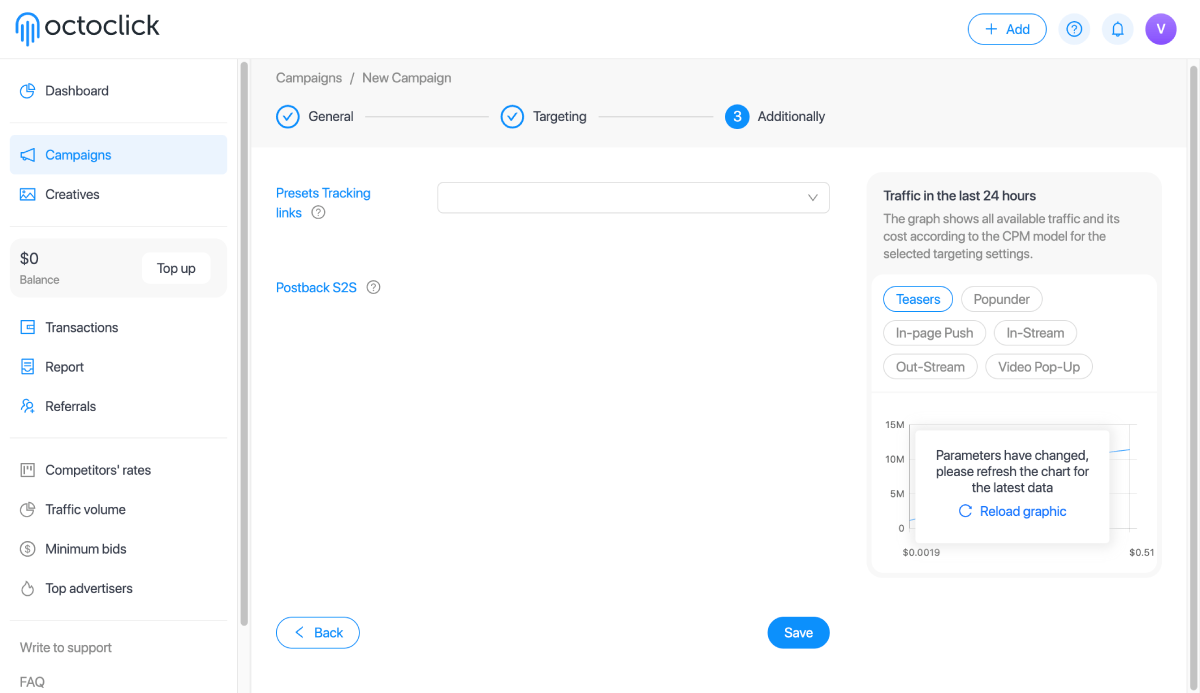Click step 3 number circle
1200x693 pixels.
pyautogui.click(x=737, y=117)
